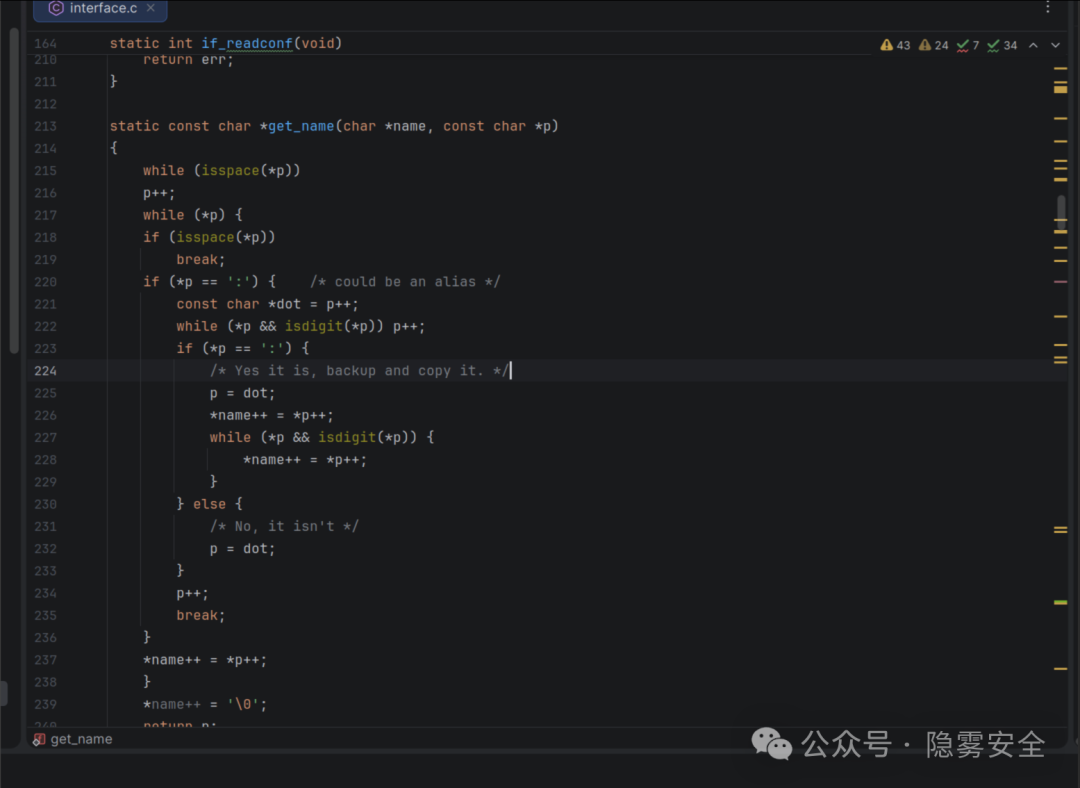
Task: Click the function icon beside get_name breadcrumb
Action: 39,739
